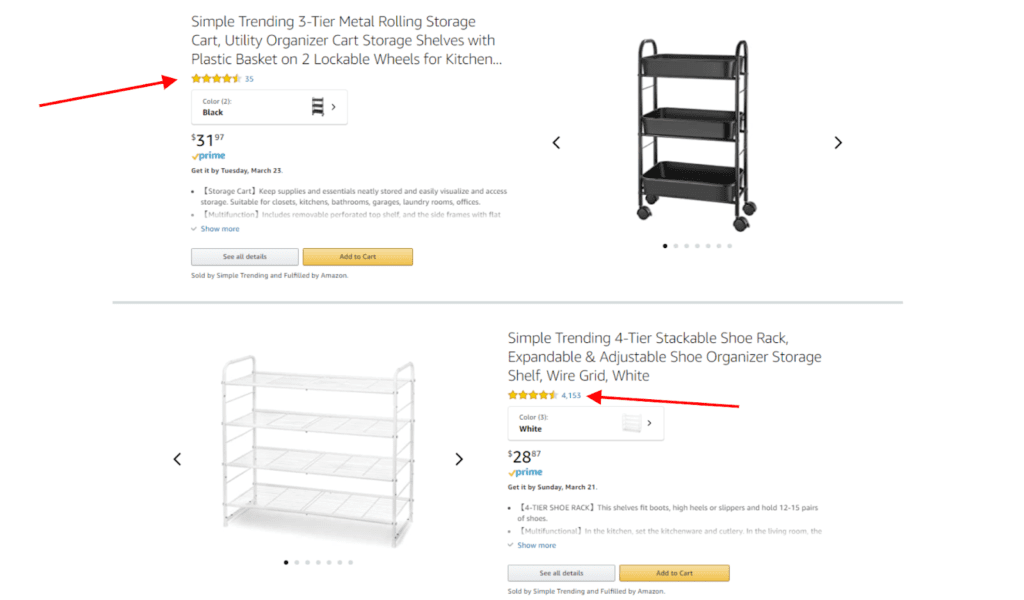Click the Prime badge under $28.87
Image resolution: width=1024 pixels, height=600 pixels.
(x=524, y=472)
